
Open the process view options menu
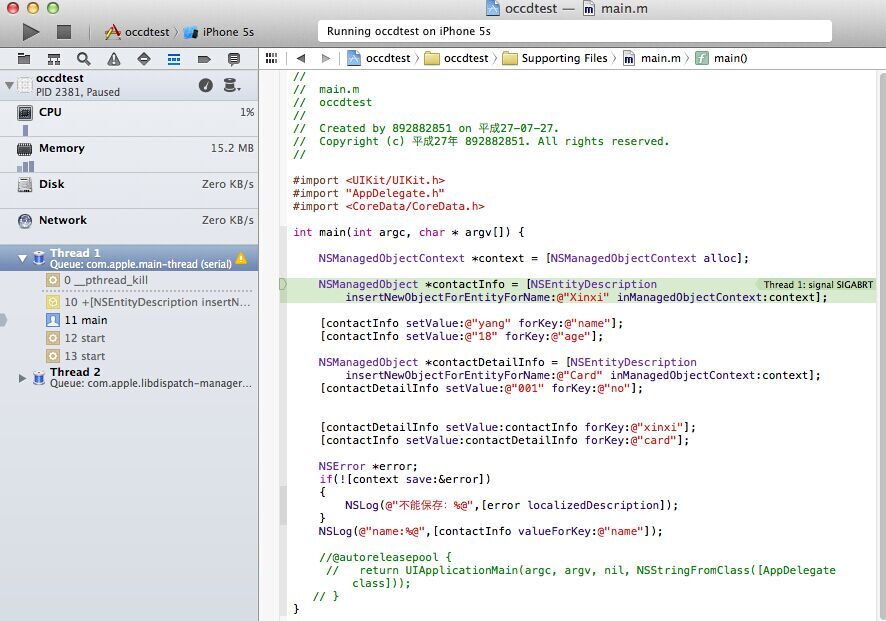(232, 85)
